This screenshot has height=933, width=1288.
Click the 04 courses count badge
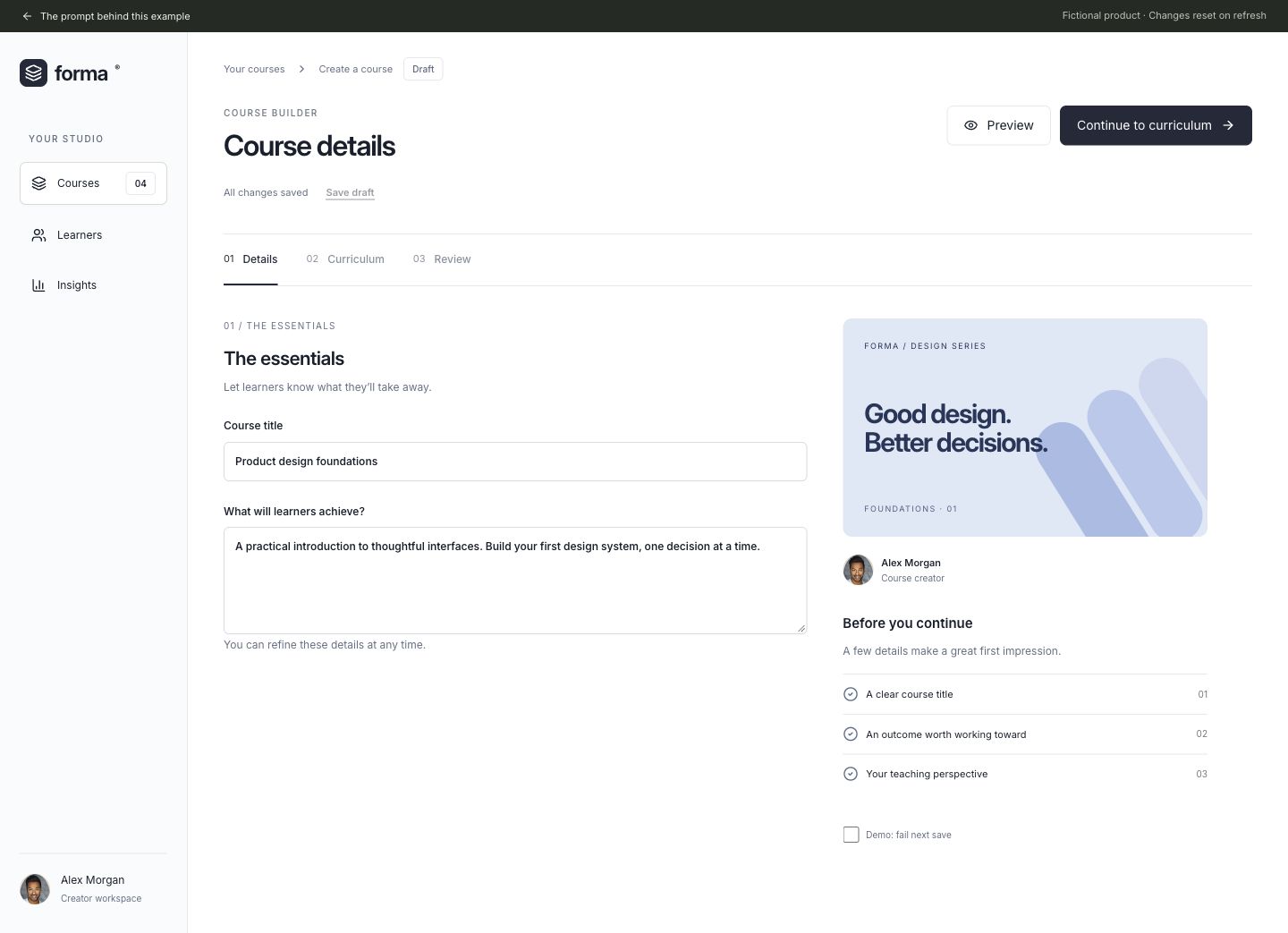coord(140,183)
